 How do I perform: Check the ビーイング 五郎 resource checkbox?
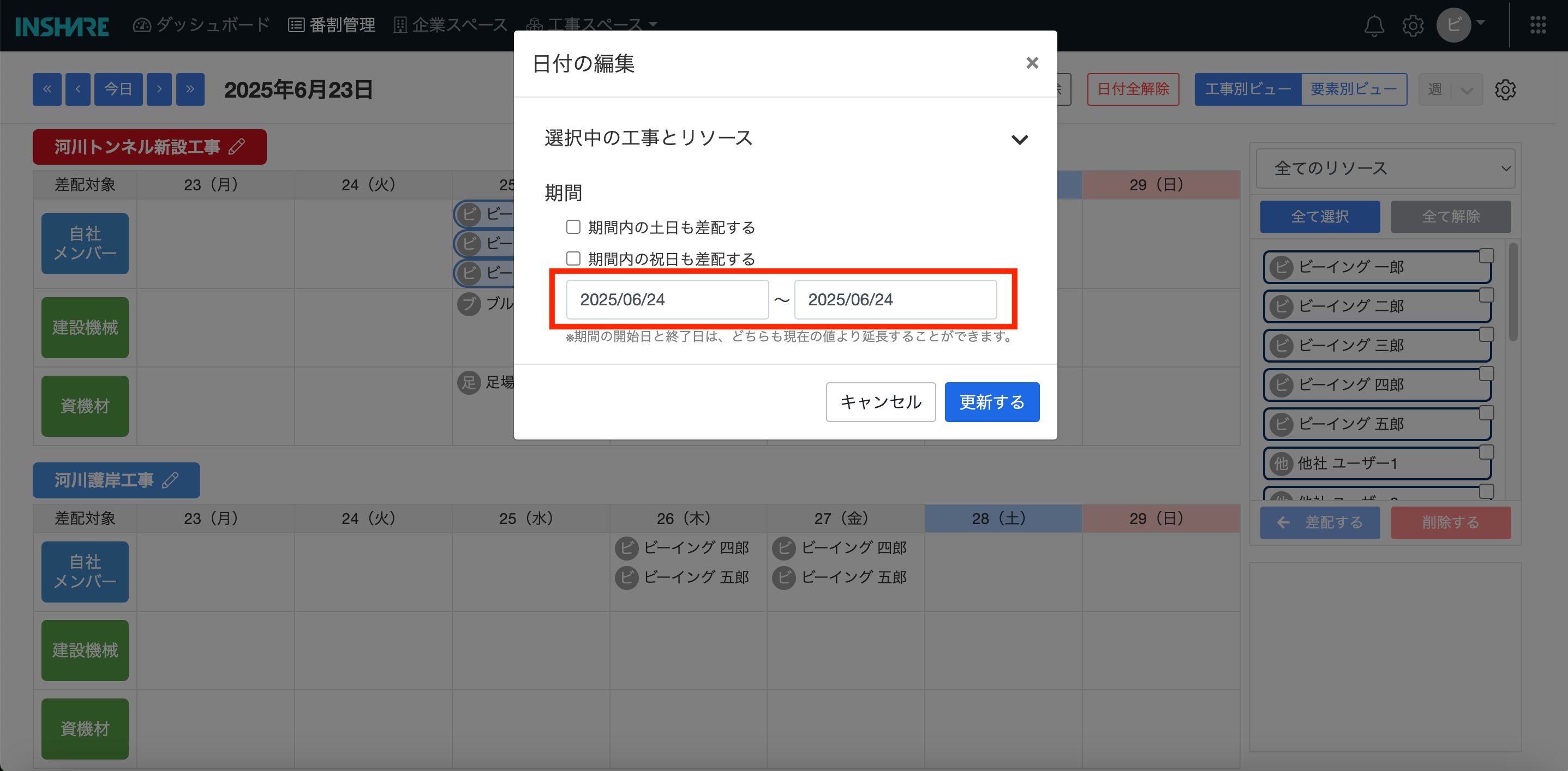point(1486,413)
